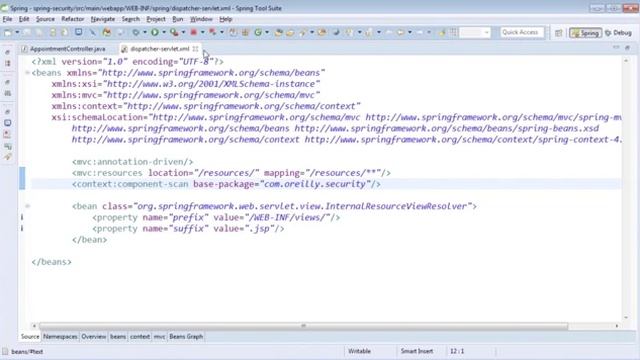Open the dropdown beside the green G icon

267,32
